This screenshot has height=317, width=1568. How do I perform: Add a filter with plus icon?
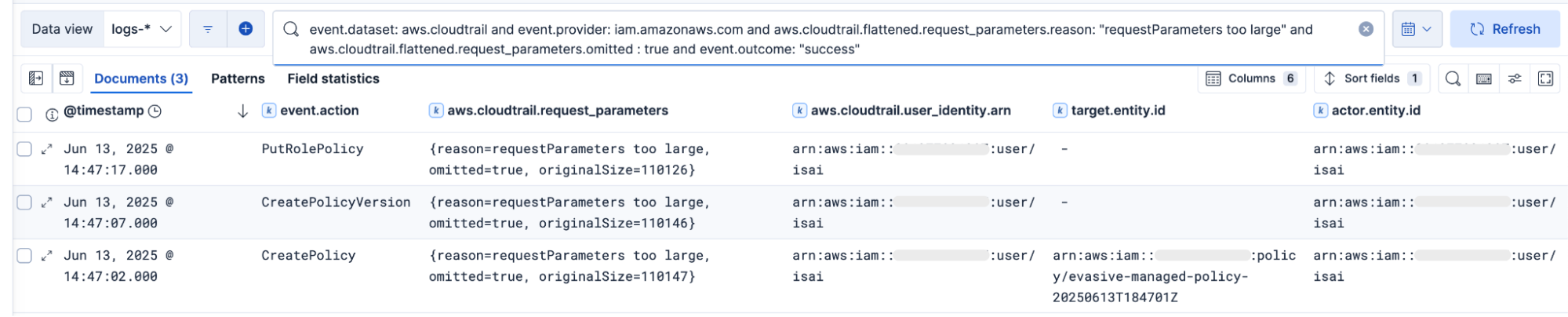coord(246,29)
